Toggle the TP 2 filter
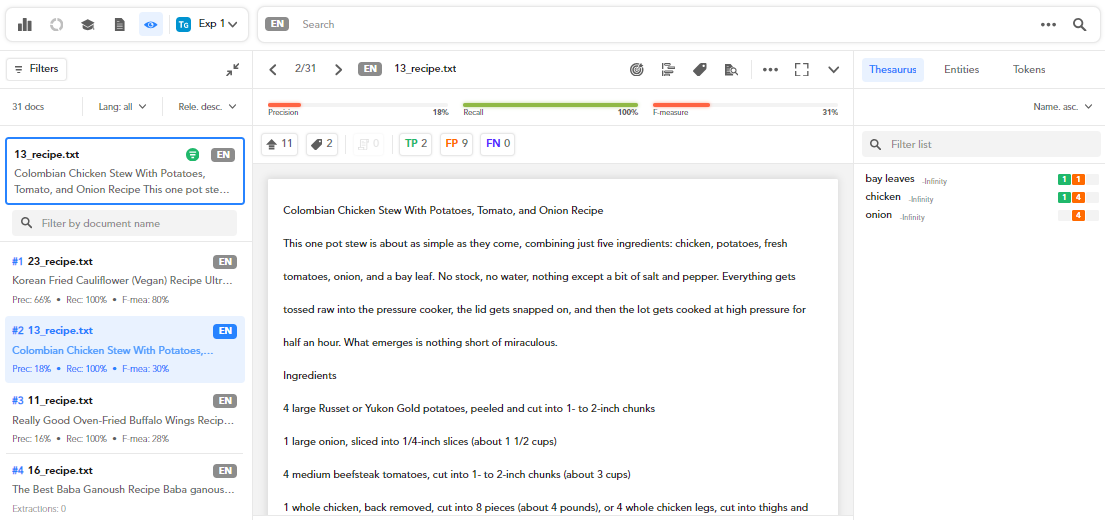 click(x=414, y=144)
